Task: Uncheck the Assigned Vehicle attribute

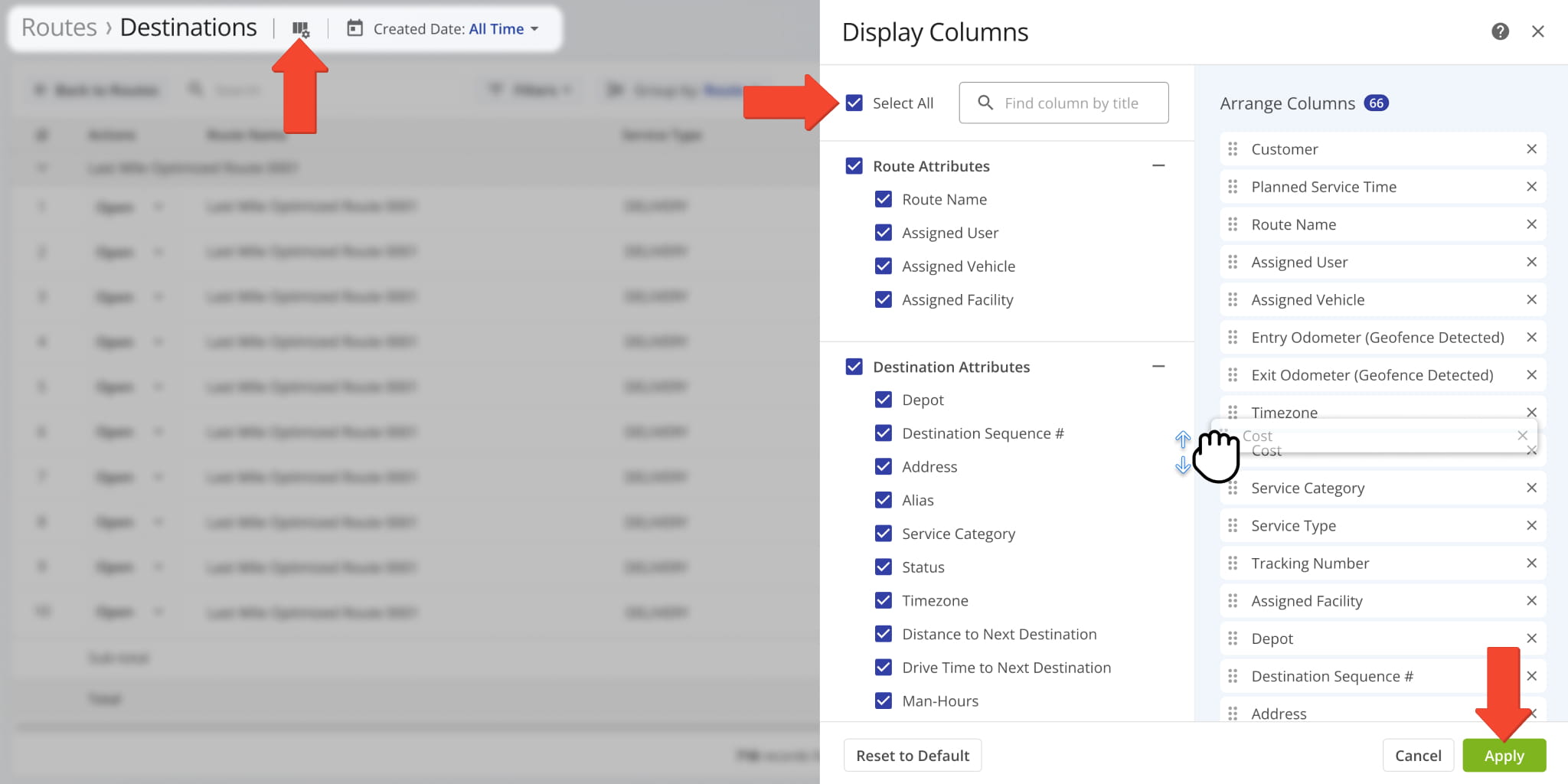Action: click(x=883, y=266)
